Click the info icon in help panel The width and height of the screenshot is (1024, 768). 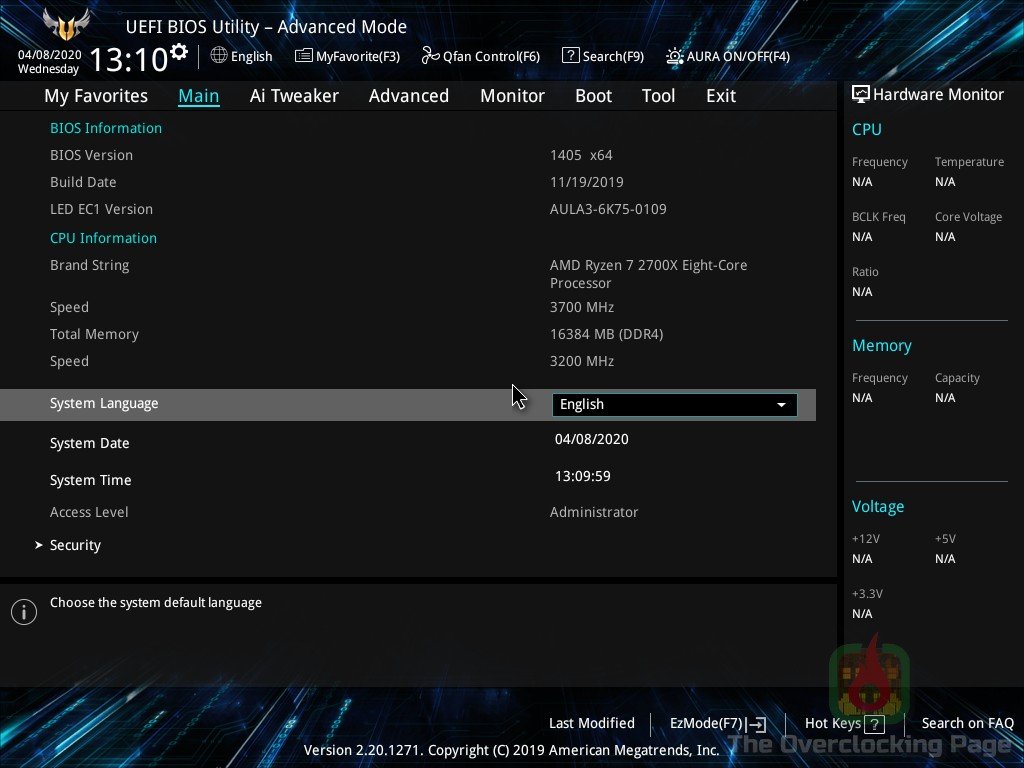[23, 612]
